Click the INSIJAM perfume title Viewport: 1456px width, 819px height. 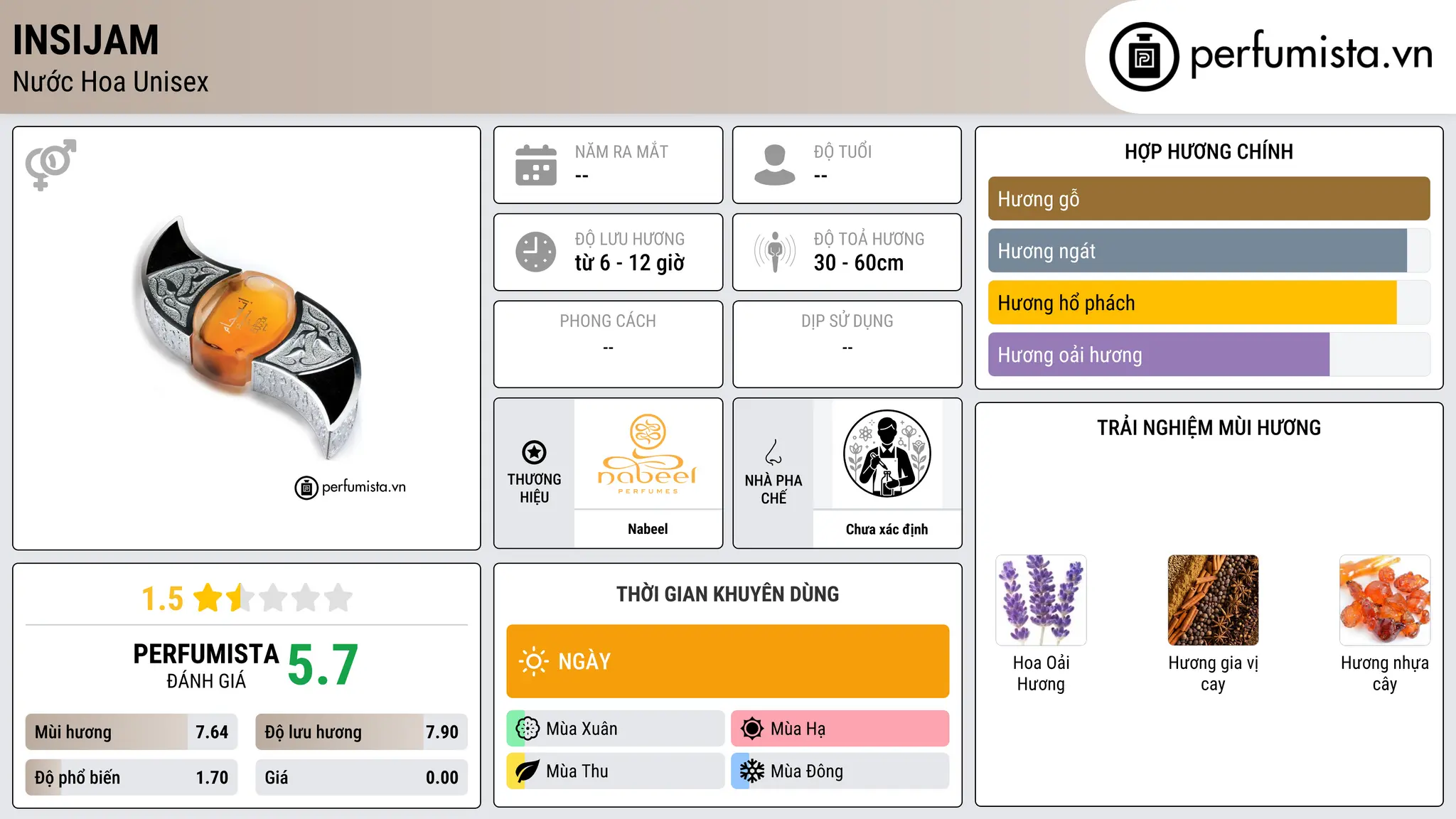tap(86, 40)
